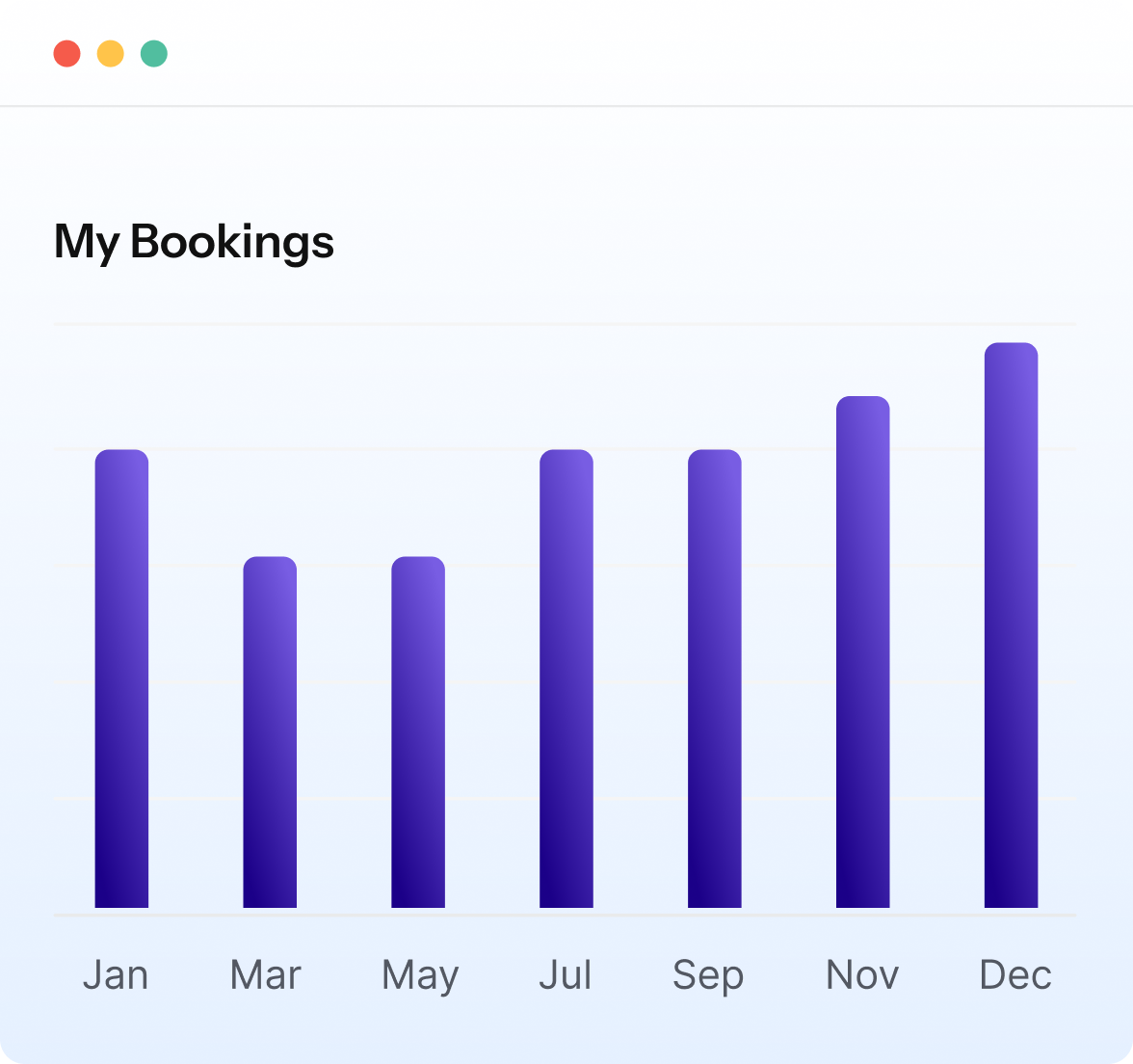Select the May month label

click(x=420, y=975)
